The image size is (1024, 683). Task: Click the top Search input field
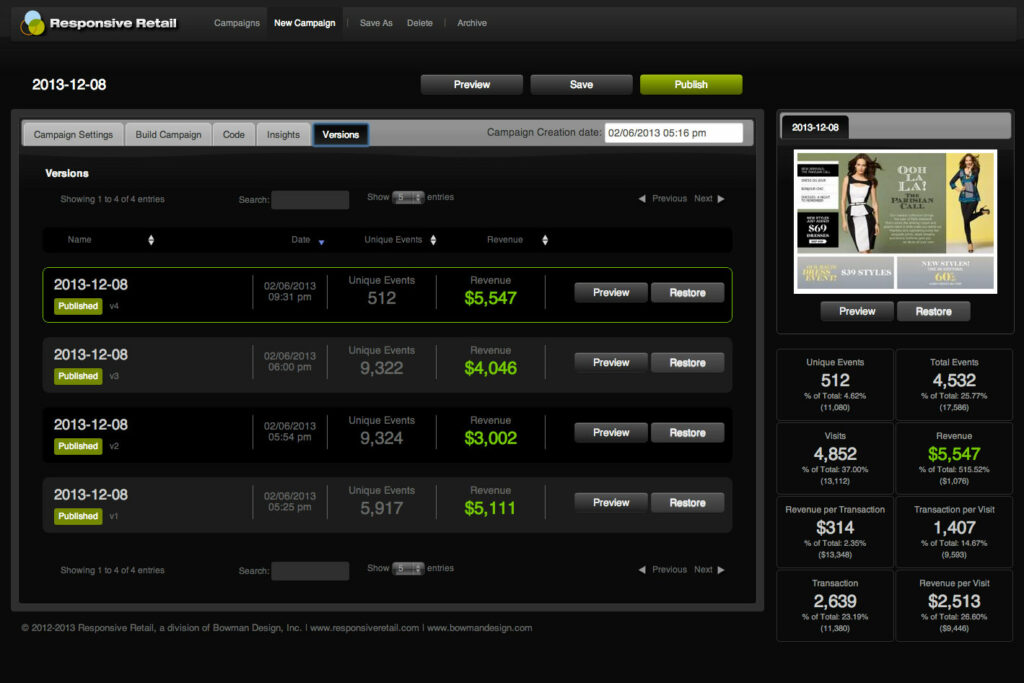click(x=310, y=200)
